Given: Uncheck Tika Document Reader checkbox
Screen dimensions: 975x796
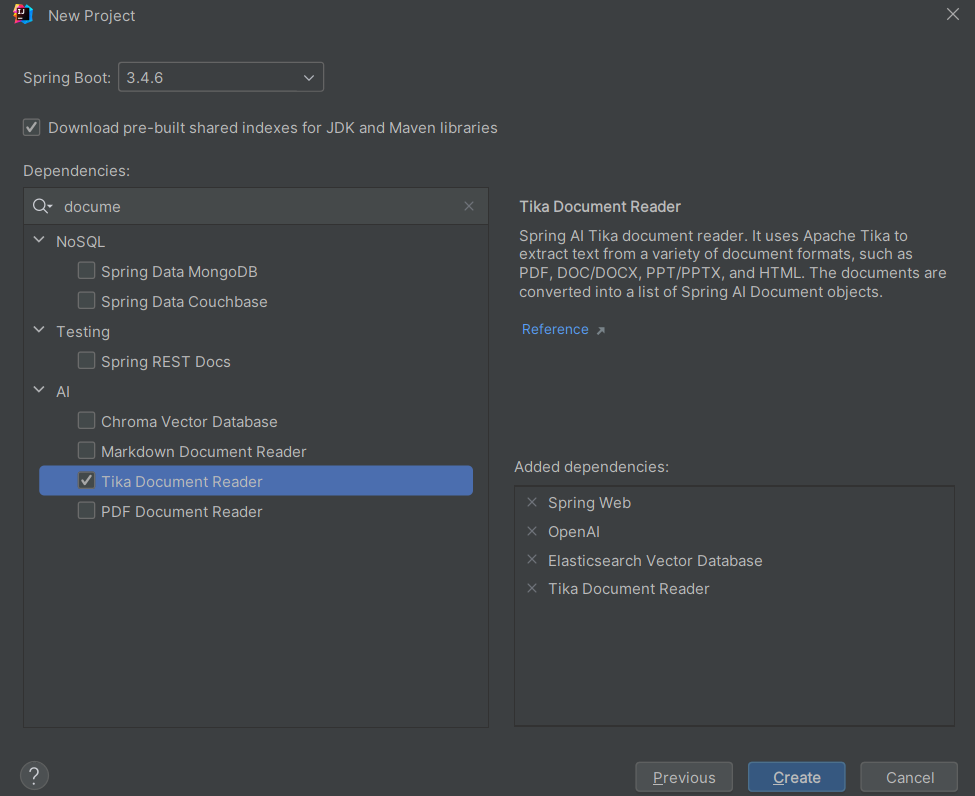Looking at the screenshot, I should tap(86, 480).
